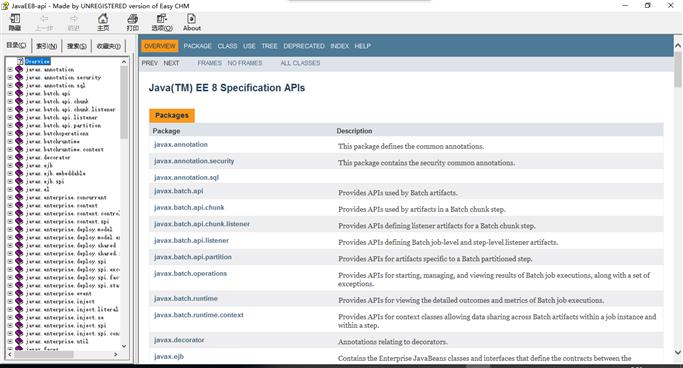This screenshot has width=683, height=368.
Task: Click book icon beside javax.annotation.security
Action: (19, 77)
